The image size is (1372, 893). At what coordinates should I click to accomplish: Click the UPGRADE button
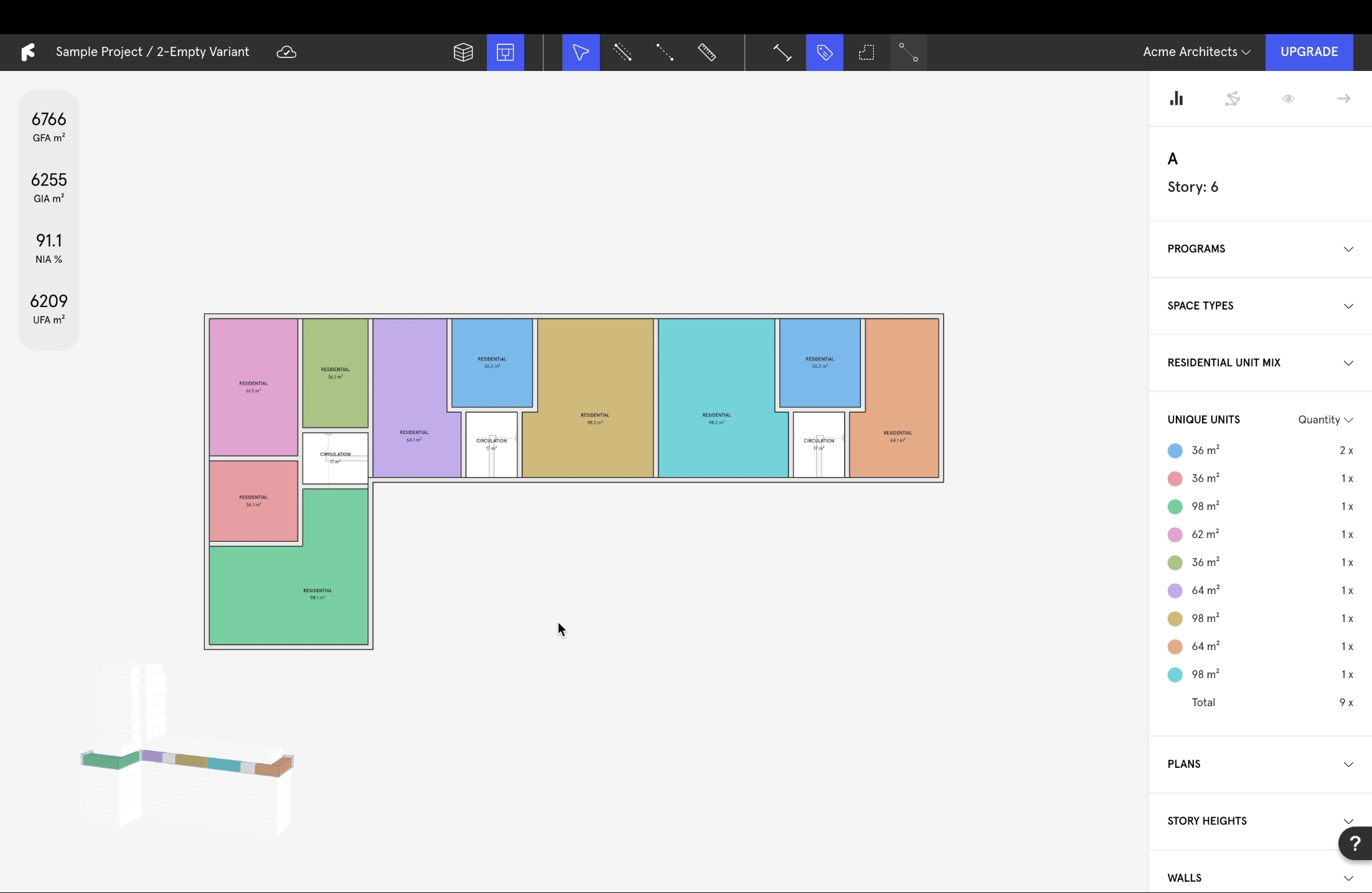[x=1309, y=52]
